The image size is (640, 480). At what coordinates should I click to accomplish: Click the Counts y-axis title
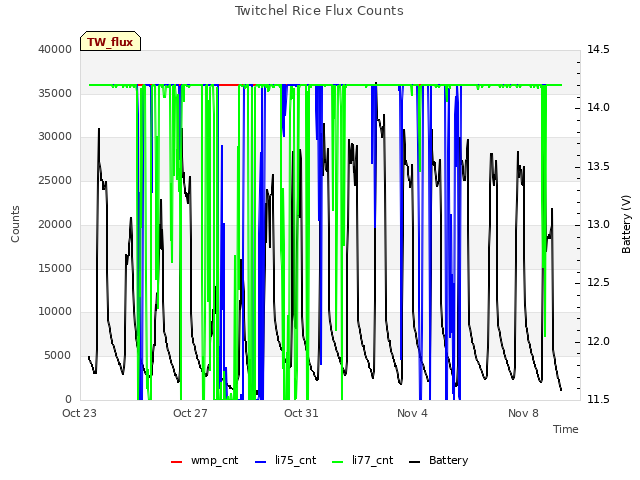(x=15, y=224)
